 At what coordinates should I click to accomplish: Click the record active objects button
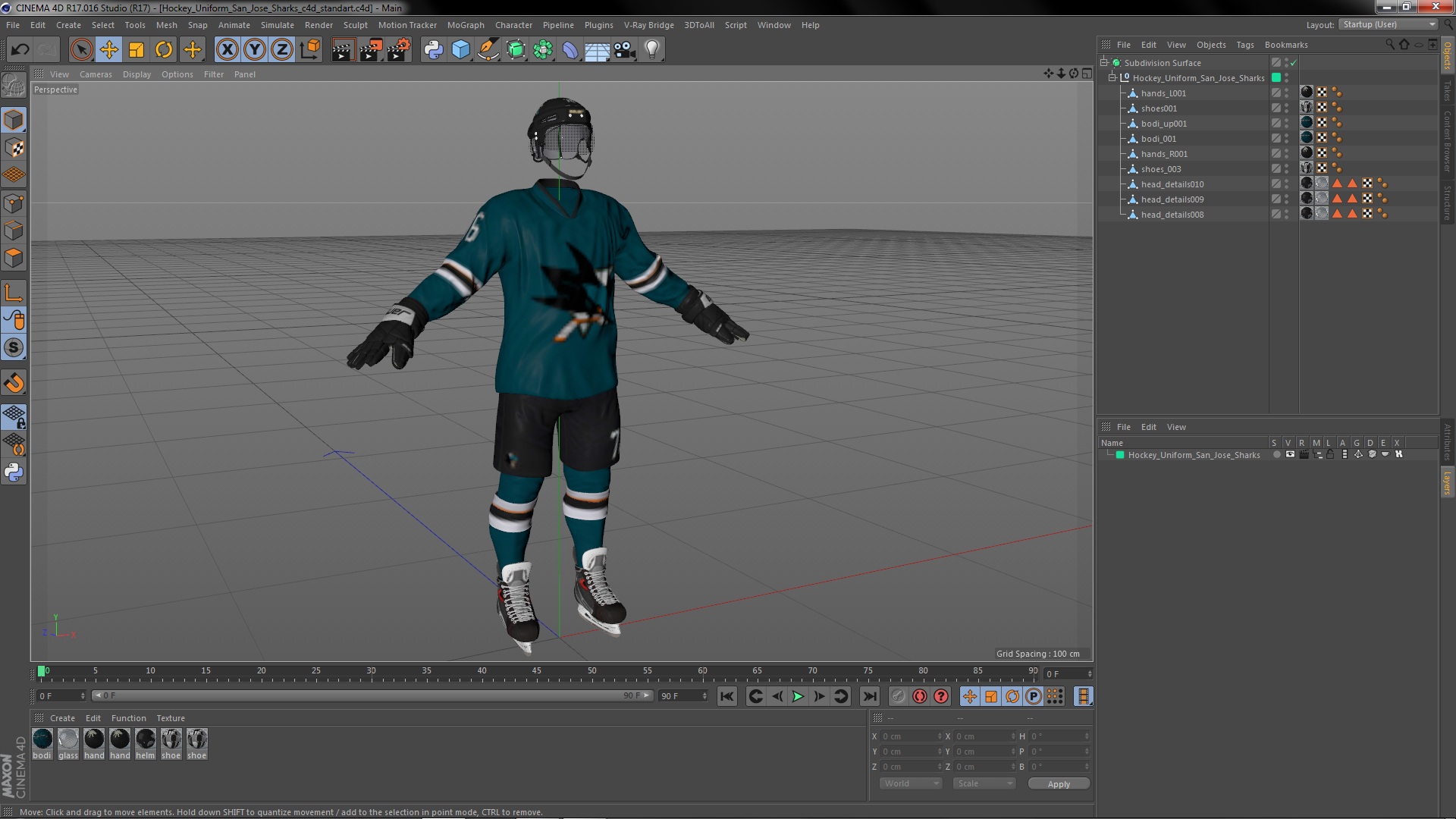[x=899, y=696]
